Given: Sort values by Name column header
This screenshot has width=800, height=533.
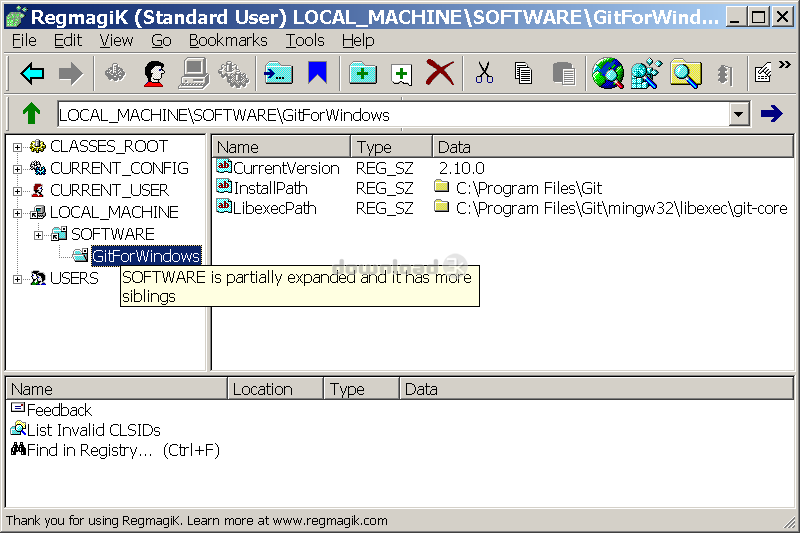Looking at the screenshot, I should (281, 147).
